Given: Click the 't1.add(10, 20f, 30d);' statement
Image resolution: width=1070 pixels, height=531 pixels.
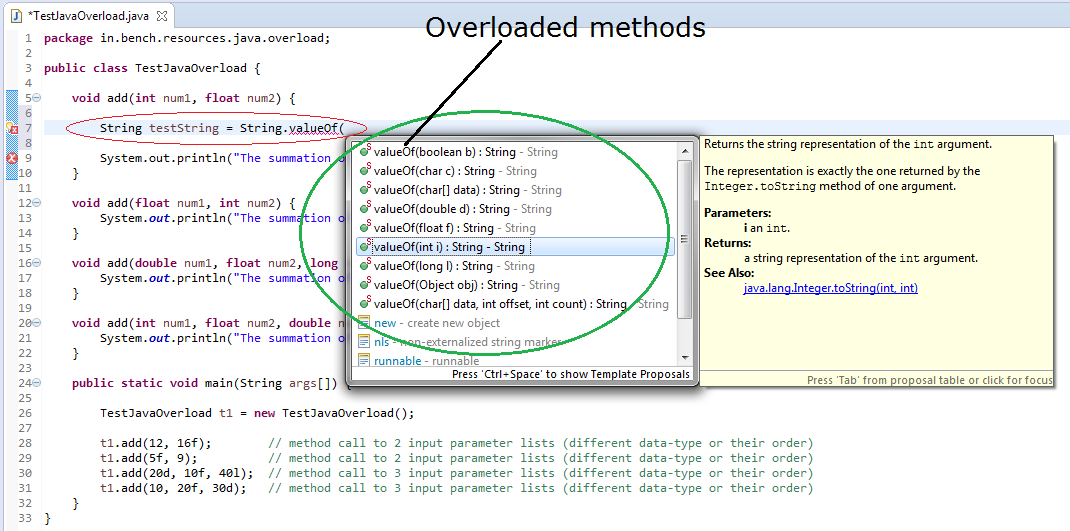Looking at the screenshot, I should (x=173, y=489).
